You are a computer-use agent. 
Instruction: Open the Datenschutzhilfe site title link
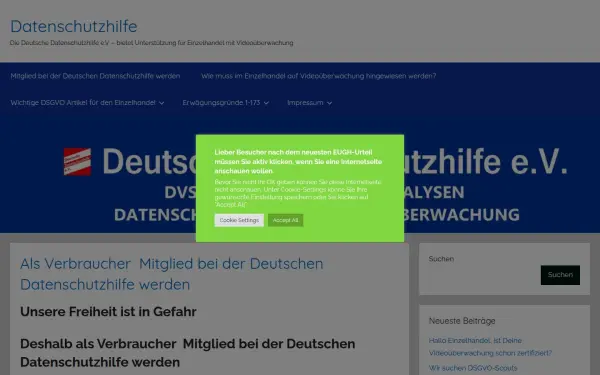pos(73,26)
